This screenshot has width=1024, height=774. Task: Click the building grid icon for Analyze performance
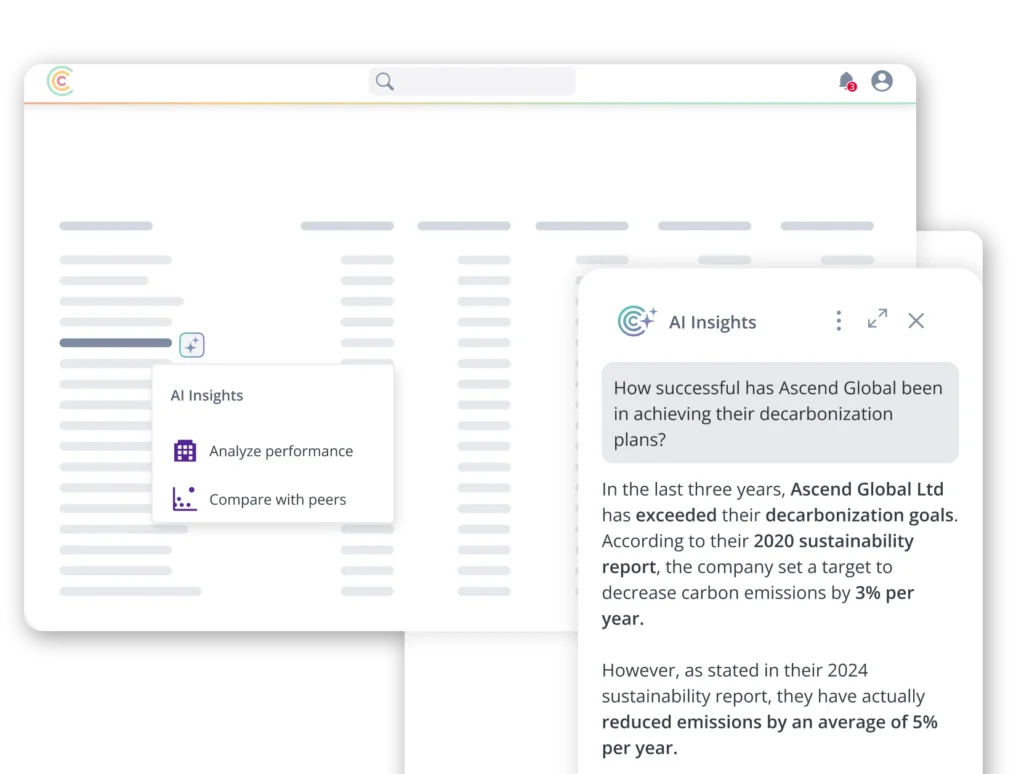(x=185, y=451)
